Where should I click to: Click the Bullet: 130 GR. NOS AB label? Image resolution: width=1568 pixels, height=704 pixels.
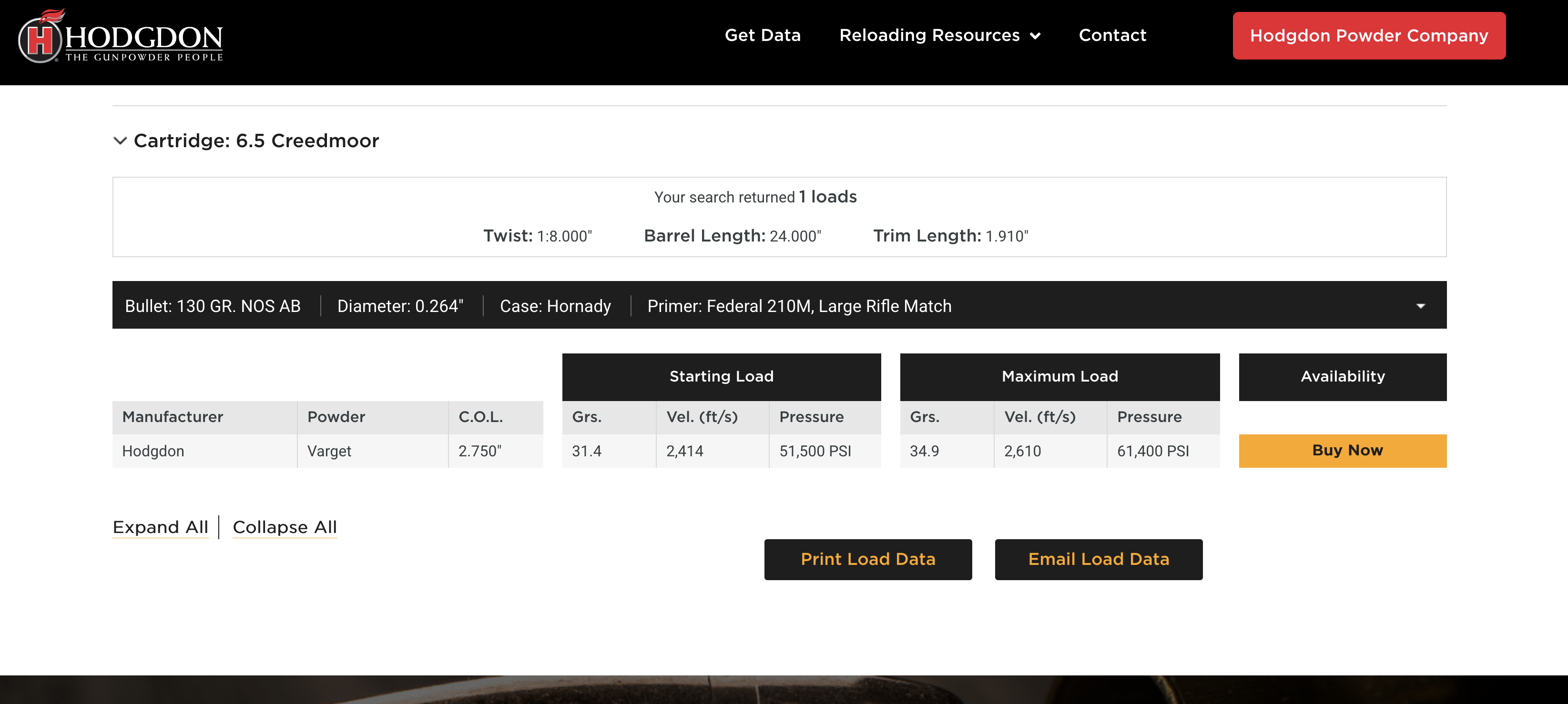pyautogui.click(x=213, y=306)
